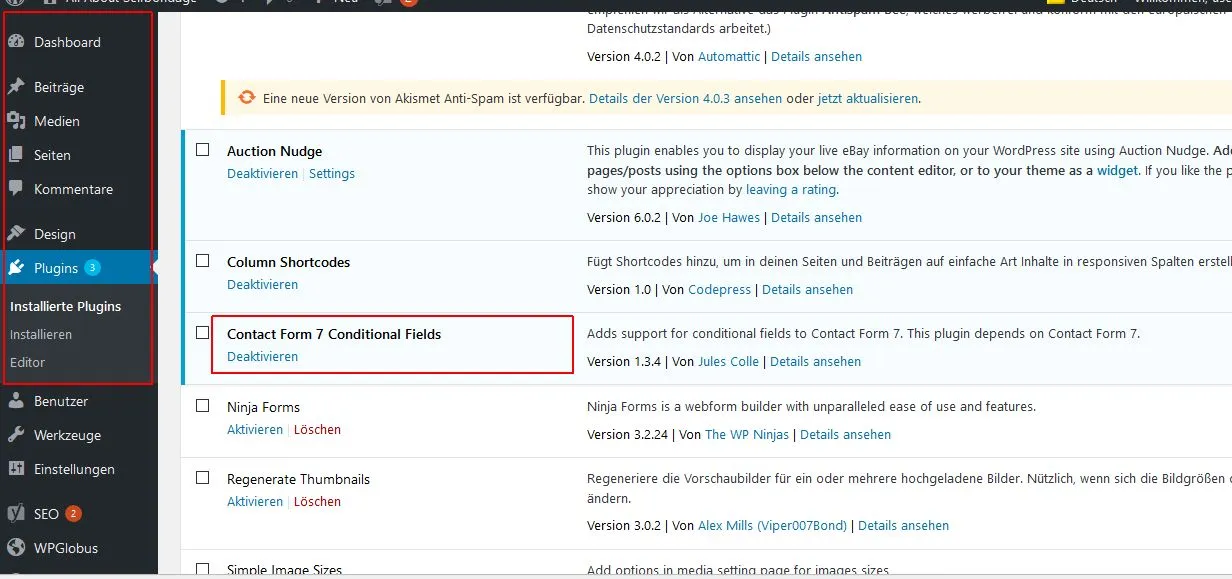Activate the Regenerate Thumbnails plugin
Viewport: 1232px width, 579px height.
[255, 501]
